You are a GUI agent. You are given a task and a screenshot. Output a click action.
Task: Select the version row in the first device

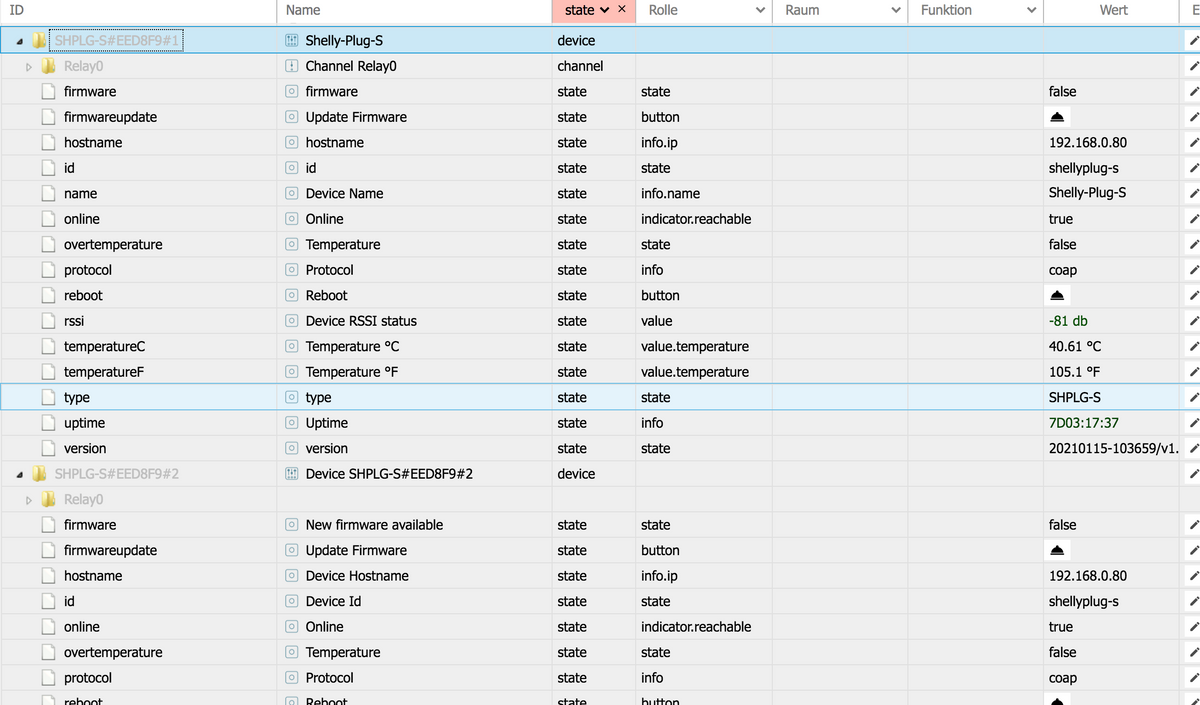tap(85, 449)
